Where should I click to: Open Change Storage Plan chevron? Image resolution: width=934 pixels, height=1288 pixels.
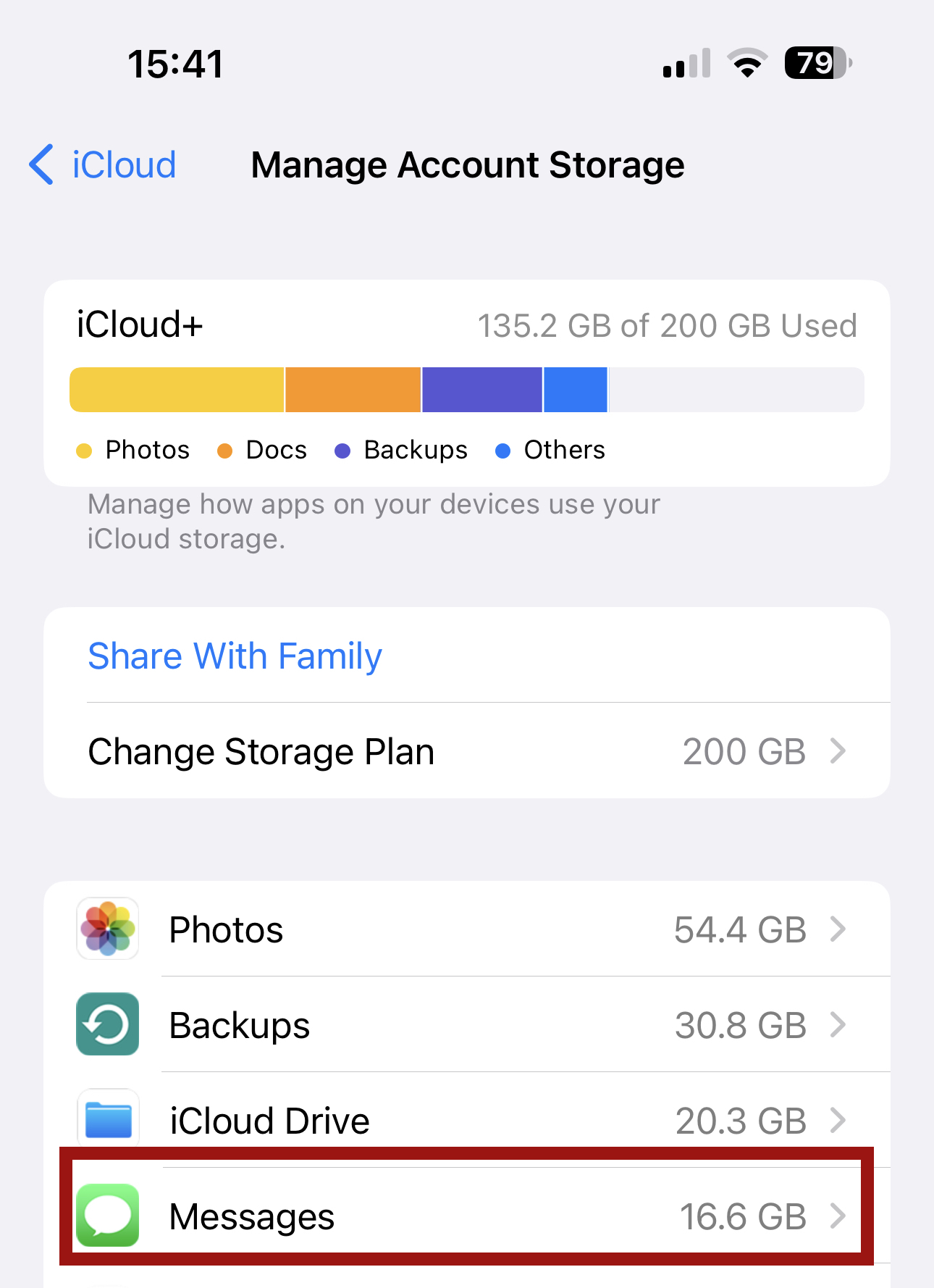click(x=838, y=751)
